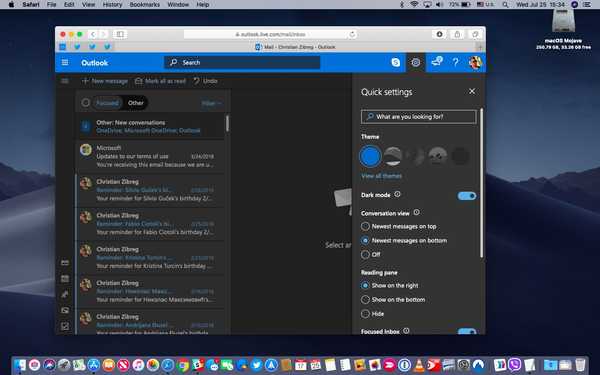Click the account profile picture
The image size is (600, 375).
pyautogui.click(x=475, y=62)
